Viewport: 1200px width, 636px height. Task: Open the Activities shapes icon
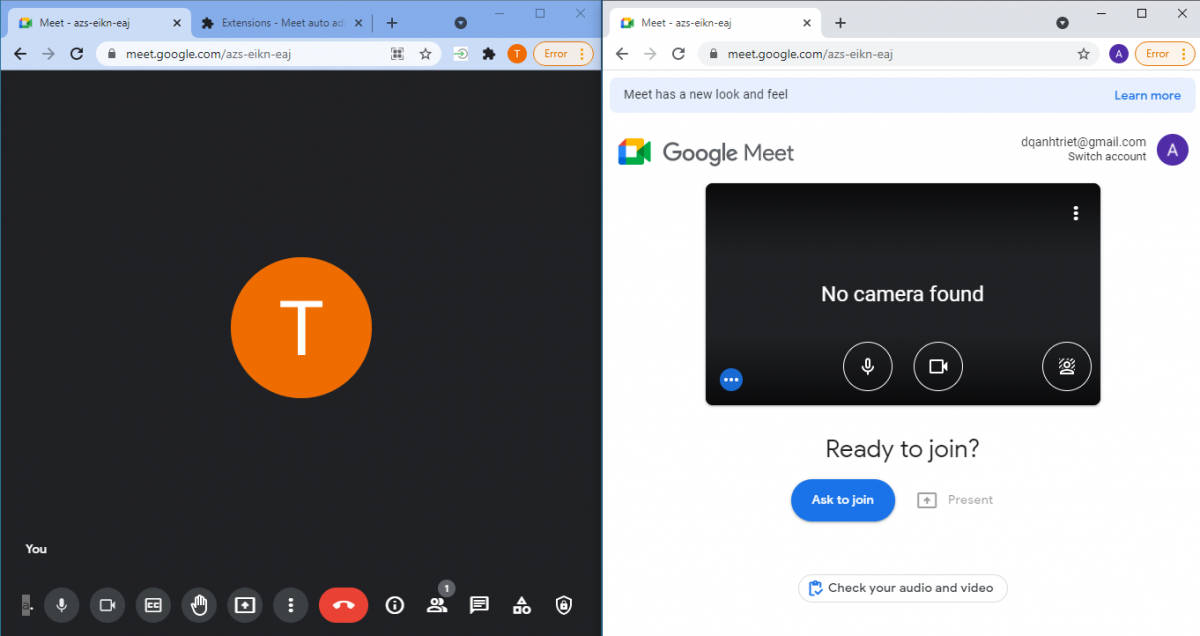pyautogui.click(x=521, y=605)
